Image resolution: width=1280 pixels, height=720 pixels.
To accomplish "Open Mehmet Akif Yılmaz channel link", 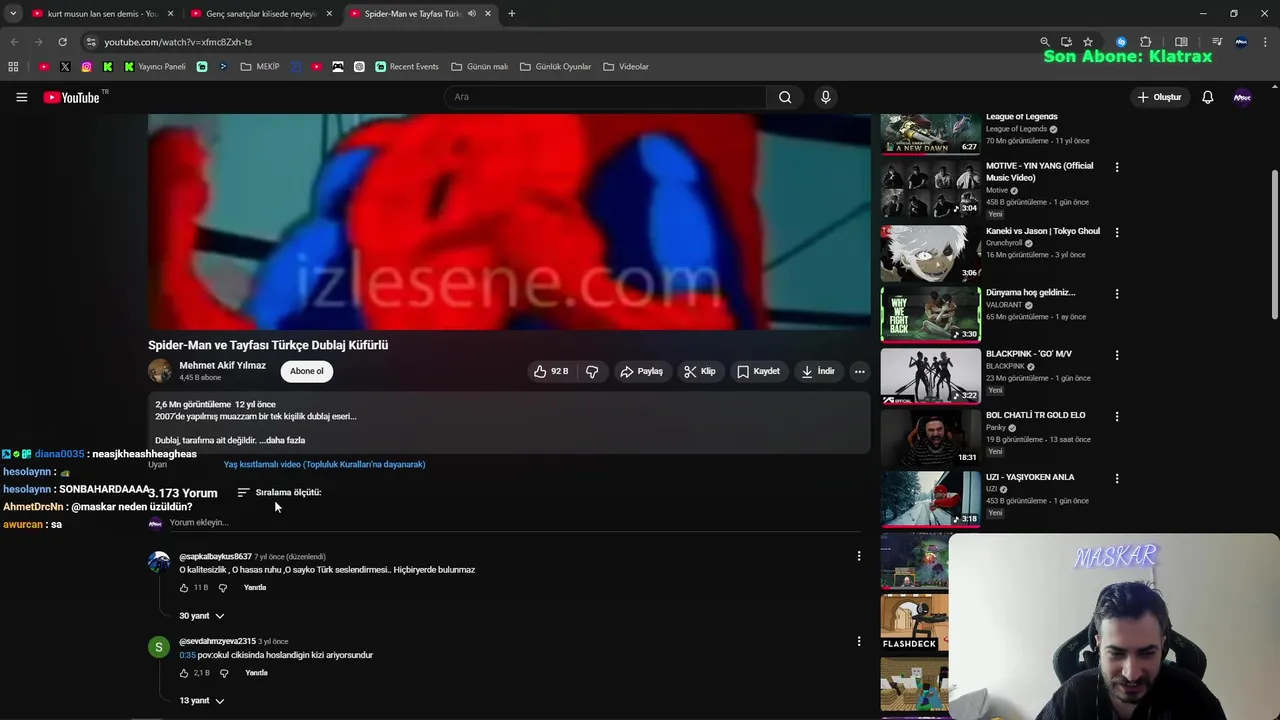I will pyautogui.click(x=222, y=366).
